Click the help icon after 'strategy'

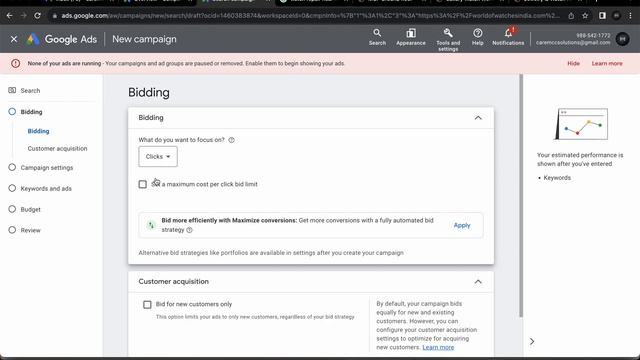pos(189,230)
